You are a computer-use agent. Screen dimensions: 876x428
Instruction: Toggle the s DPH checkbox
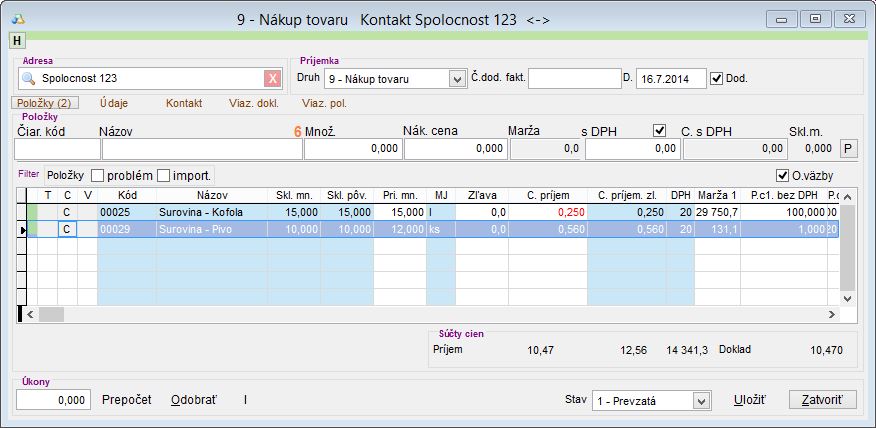pyautogui.click(x=659, y=130)
